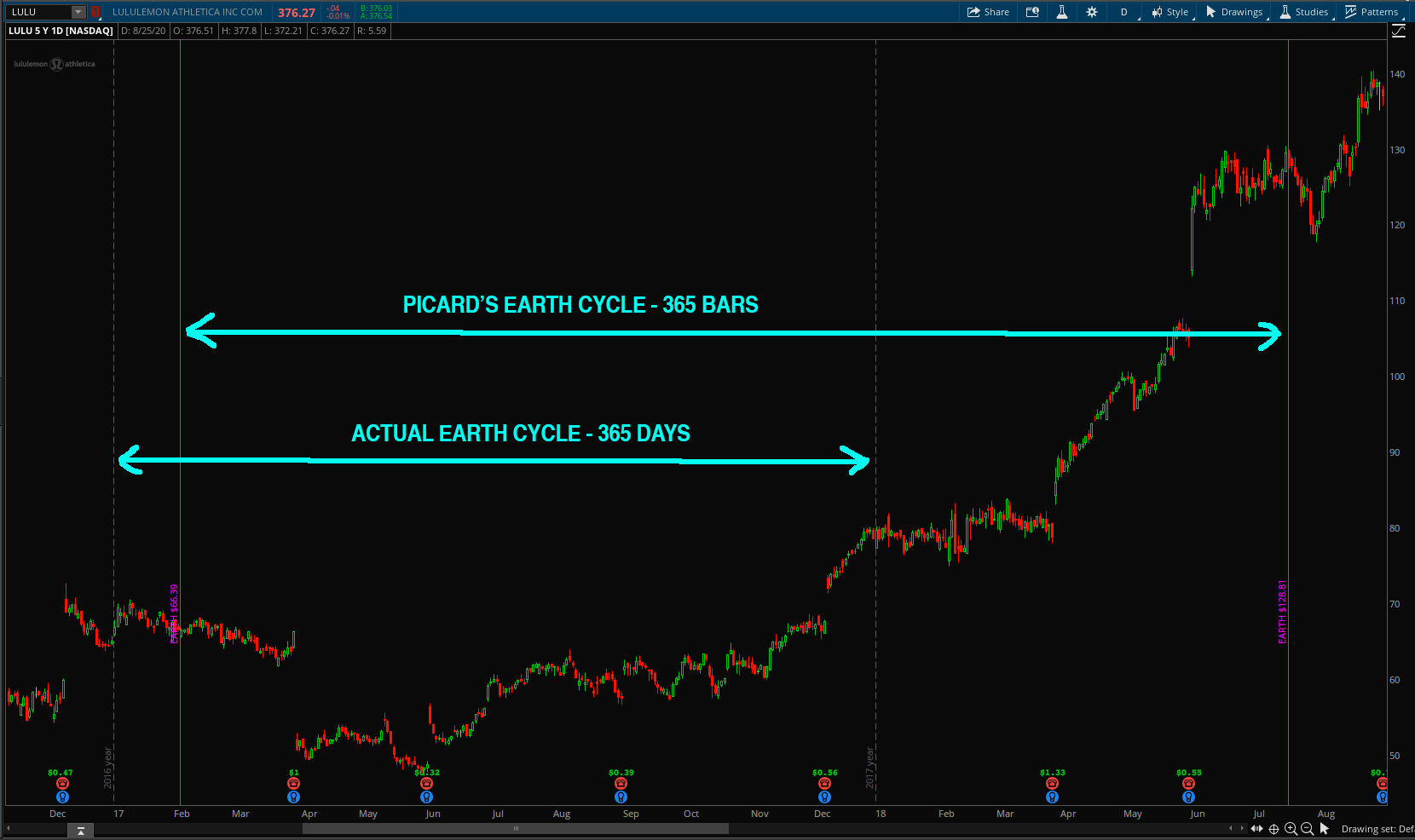Click the 140 price axis label
1415x840 pixels.
[1397, 74]
